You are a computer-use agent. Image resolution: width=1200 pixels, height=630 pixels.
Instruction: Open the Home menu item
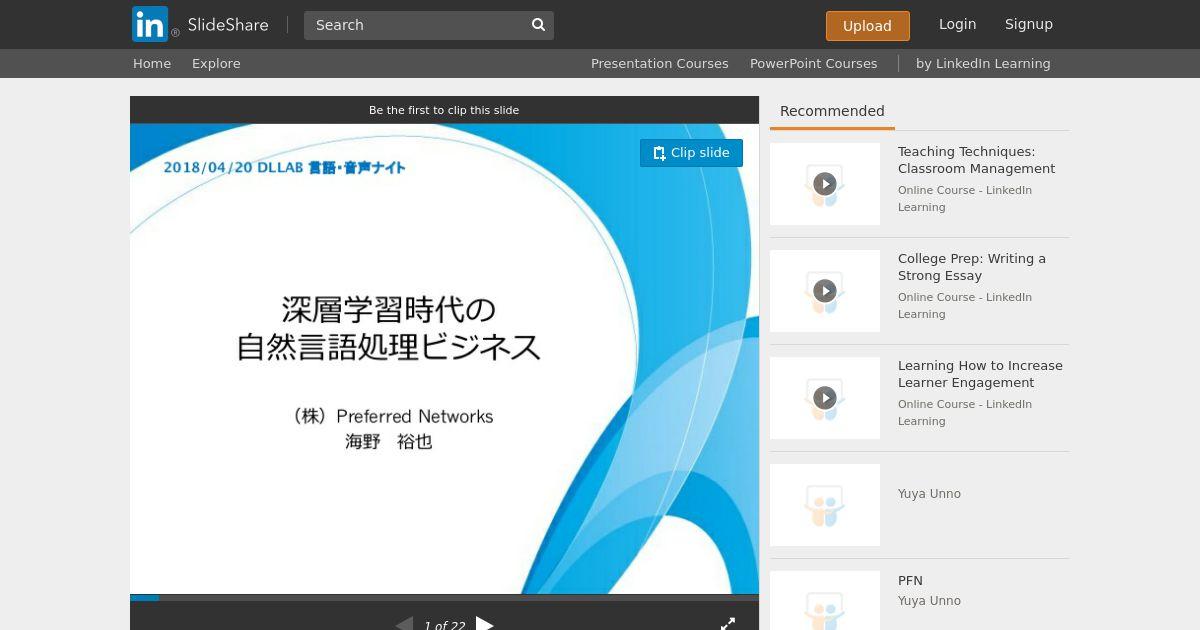(x=152, y=63)
